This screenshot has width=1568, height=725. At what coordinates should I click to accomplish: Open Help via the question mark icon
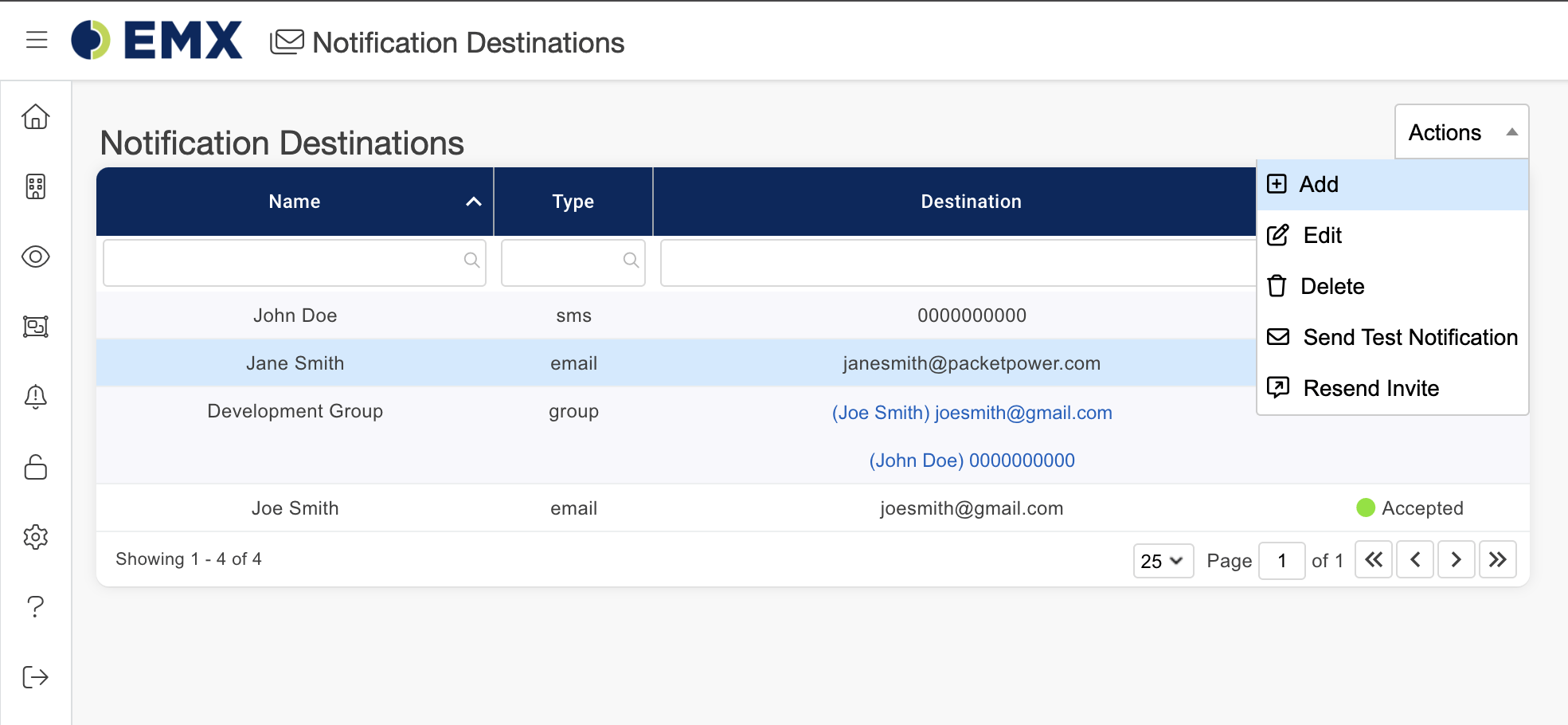coord(36,607)
